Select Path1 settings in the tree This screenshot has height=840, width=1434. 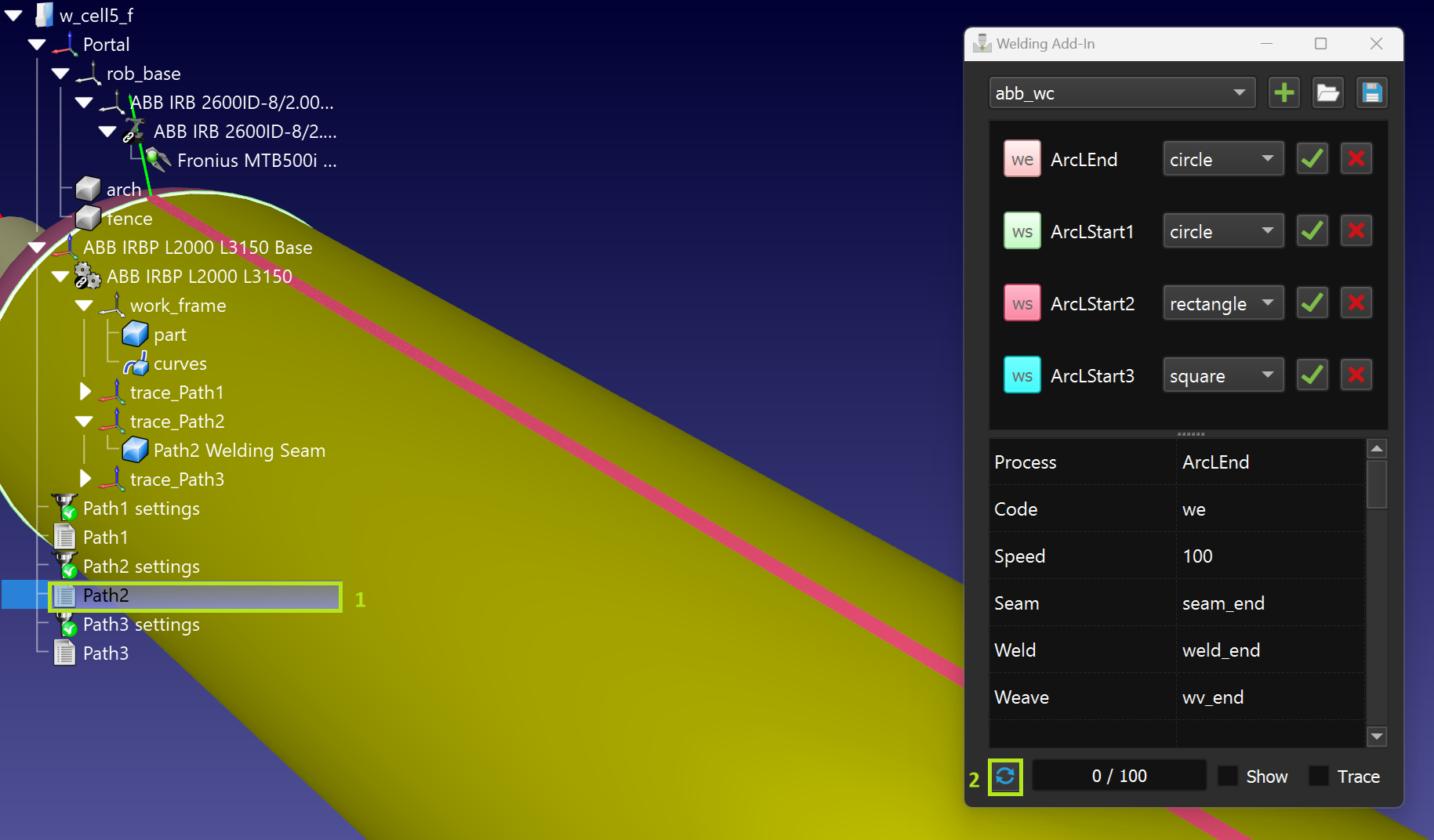click(x=141, y=509)
